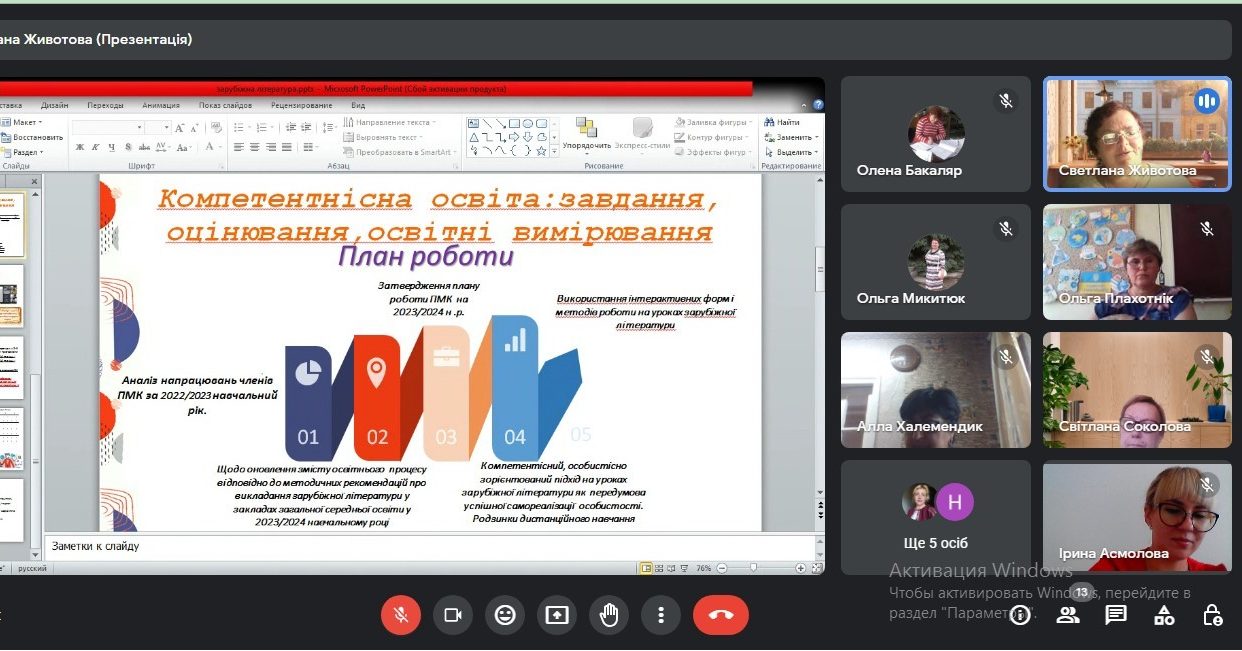Image resolution: width=1242 pixels, height=651 pixels.
Task: Turn on the camera
Action: coord(453,615)
